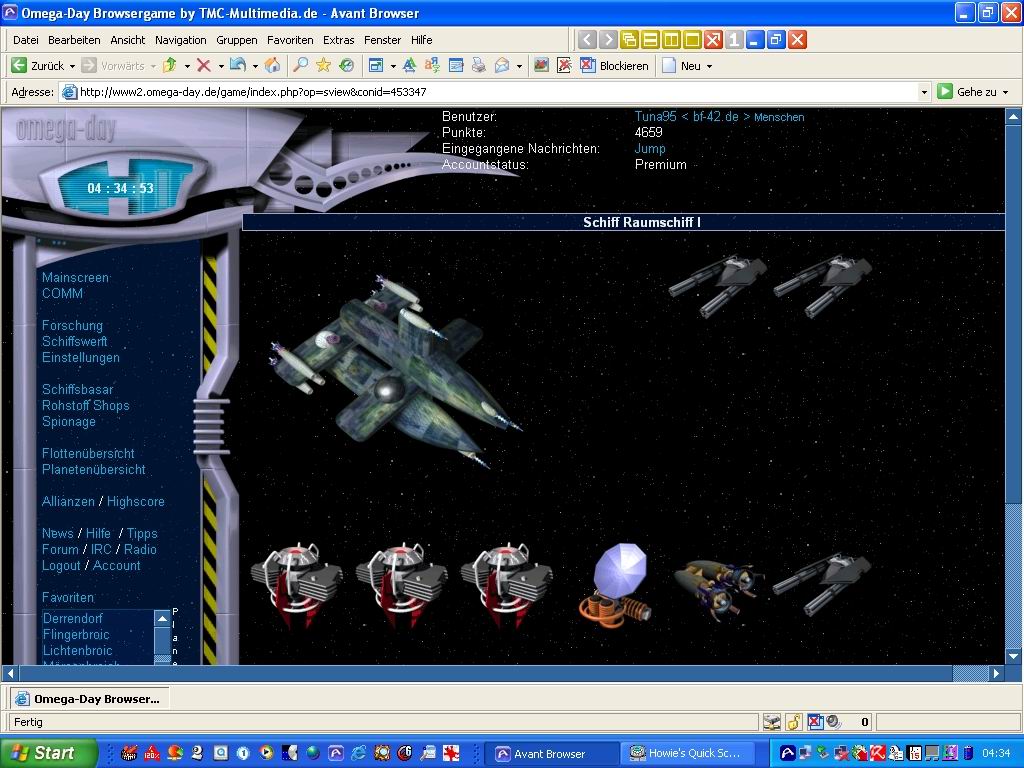
Task: Open the History clock icon
Action: [x=346, y=65]
